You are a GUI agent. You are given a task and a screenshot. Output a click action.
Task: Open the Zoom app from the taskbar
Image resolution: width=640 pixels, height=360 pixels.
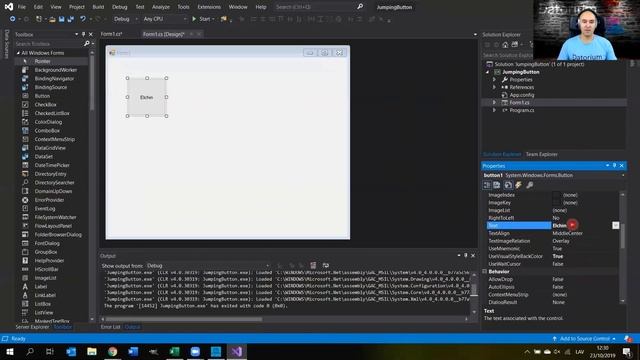[x=195, y=351]
